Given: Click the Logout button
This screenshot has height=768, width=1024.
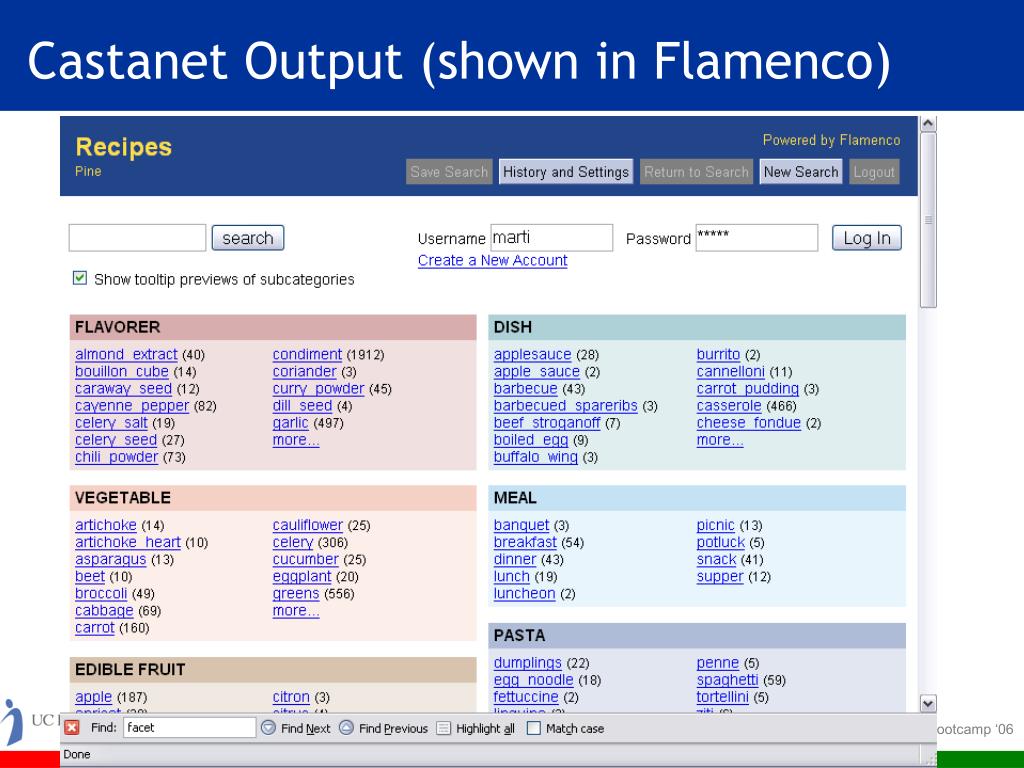Looking at the screenshot, I should click(x=874, y=172).
